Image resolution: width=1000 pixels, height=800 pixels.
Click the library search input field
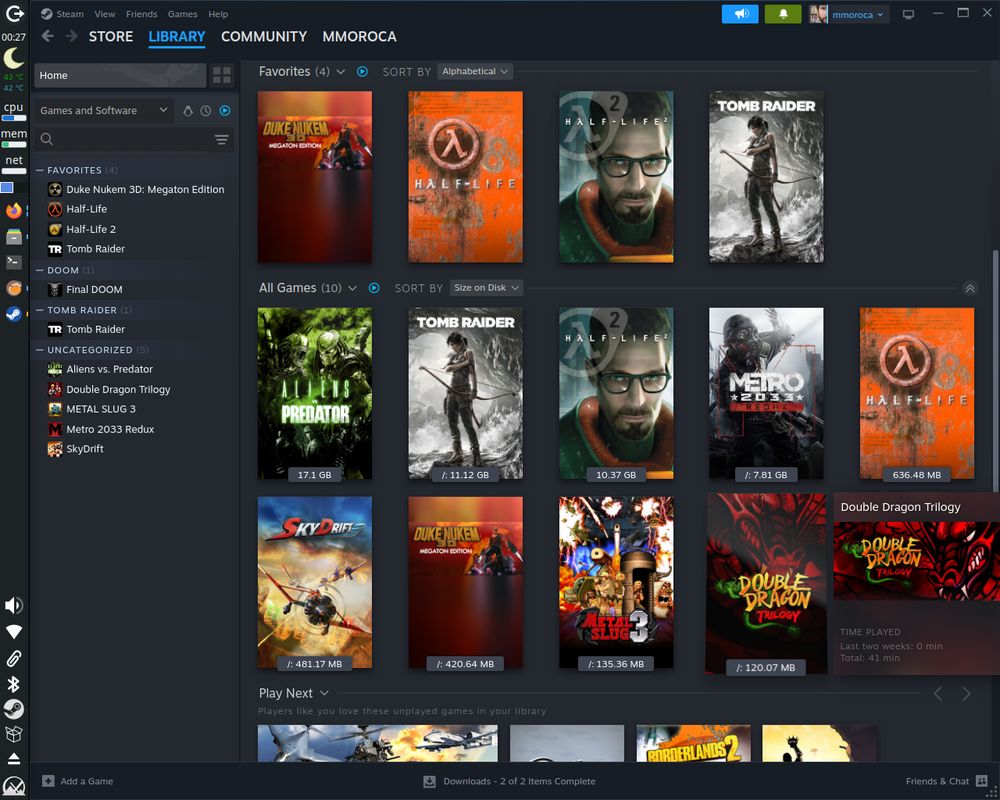[134, 139]
